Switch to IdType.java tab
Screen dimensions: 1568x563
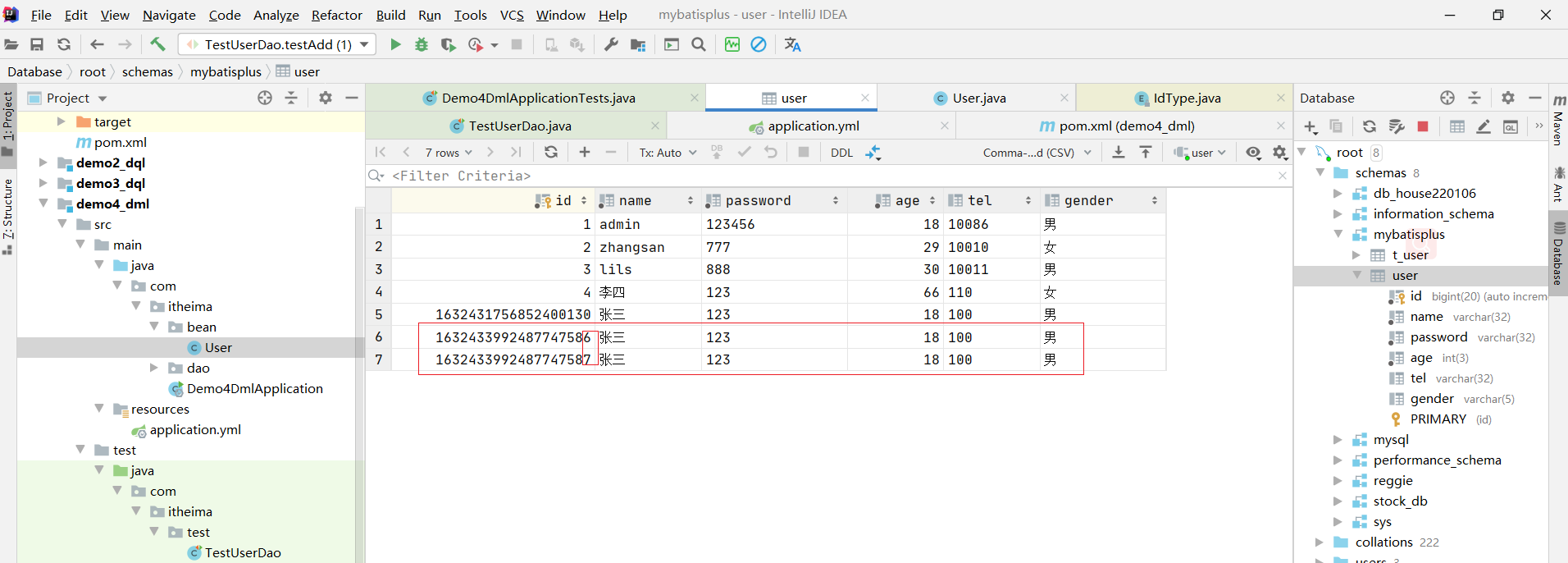1184,98
